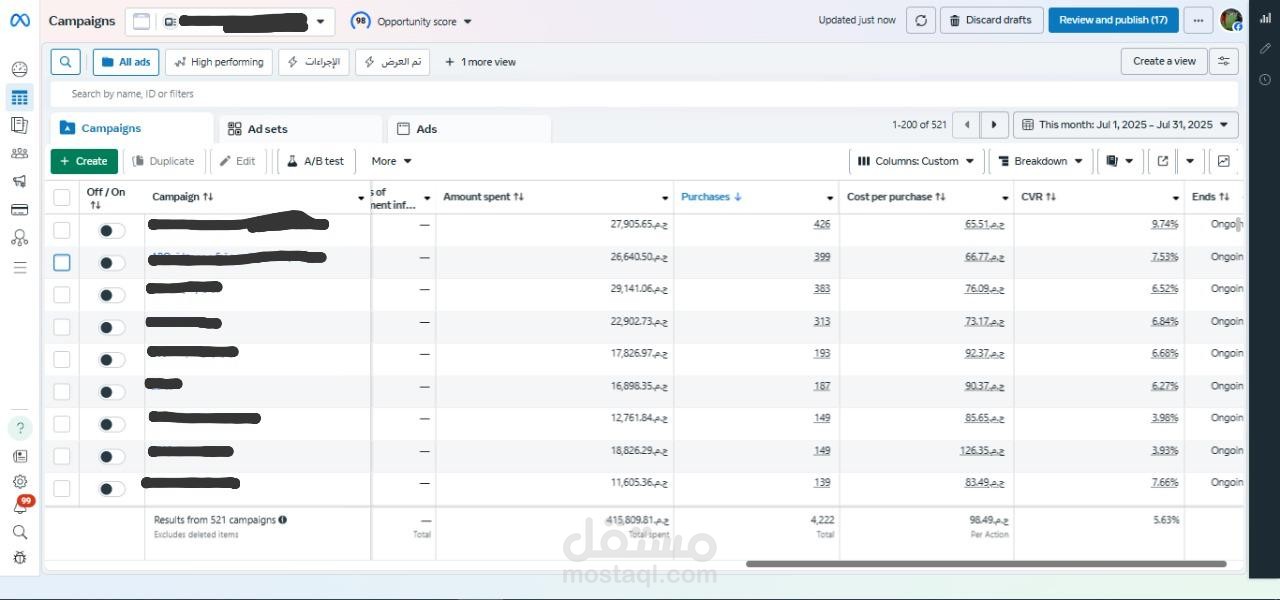Switch to the Ads tab
Screen dimensions: 1280x600
pos(469,129)
